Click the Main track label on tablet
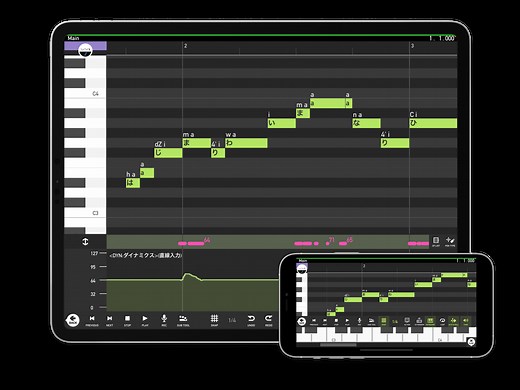The image size is (520, 390). (73, 38)
